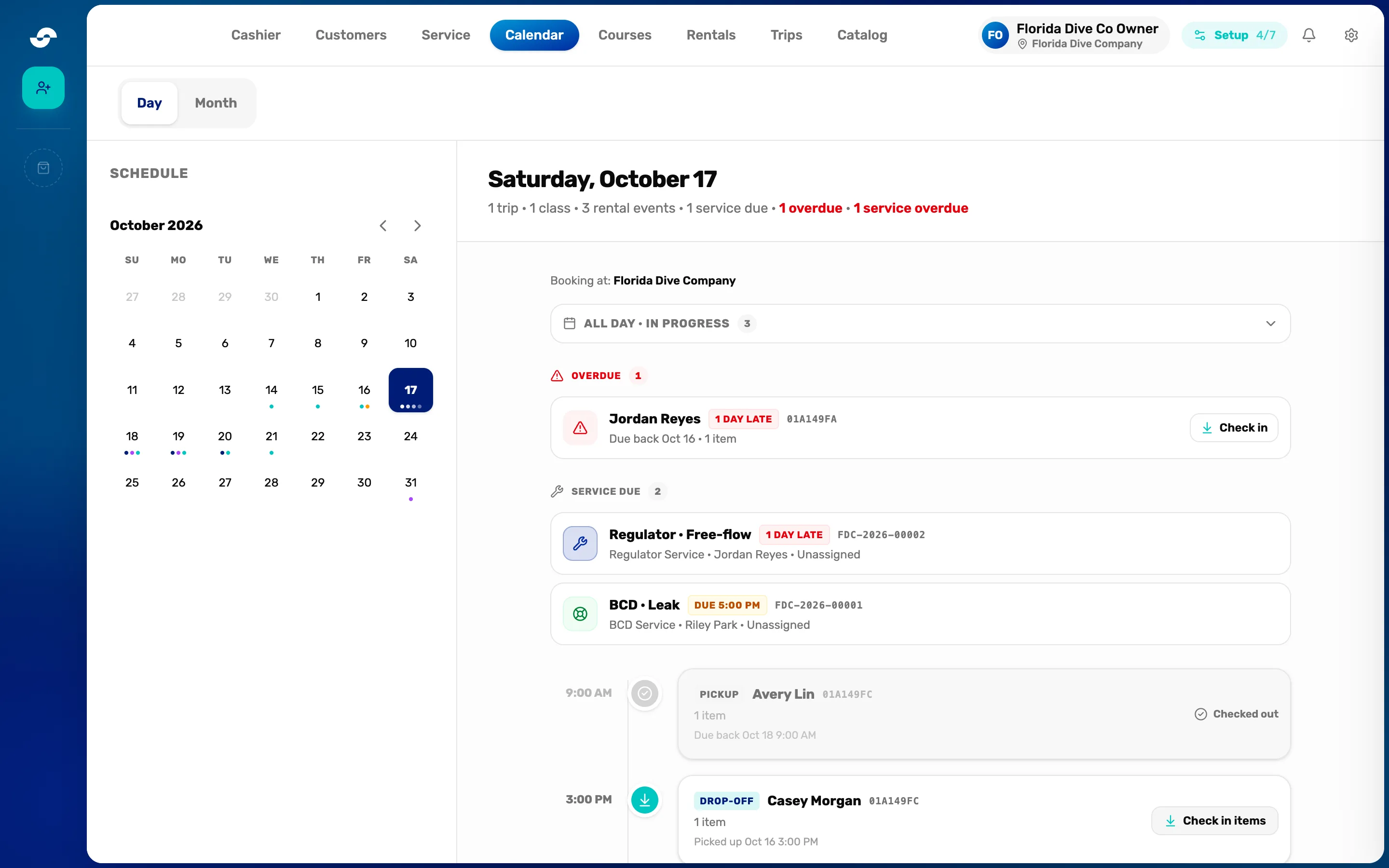Switch to Month view
1389x868 pixels.
pyautogui.click(x=216, y=103)
